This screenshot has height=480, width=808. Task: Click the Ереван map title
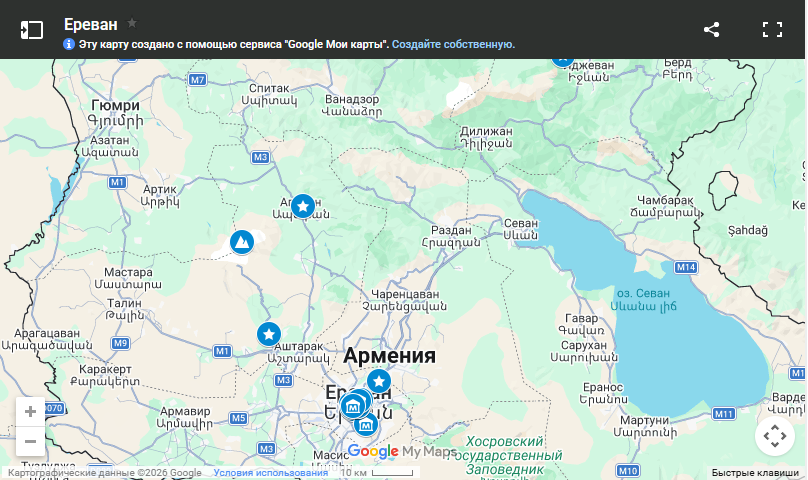91,24
